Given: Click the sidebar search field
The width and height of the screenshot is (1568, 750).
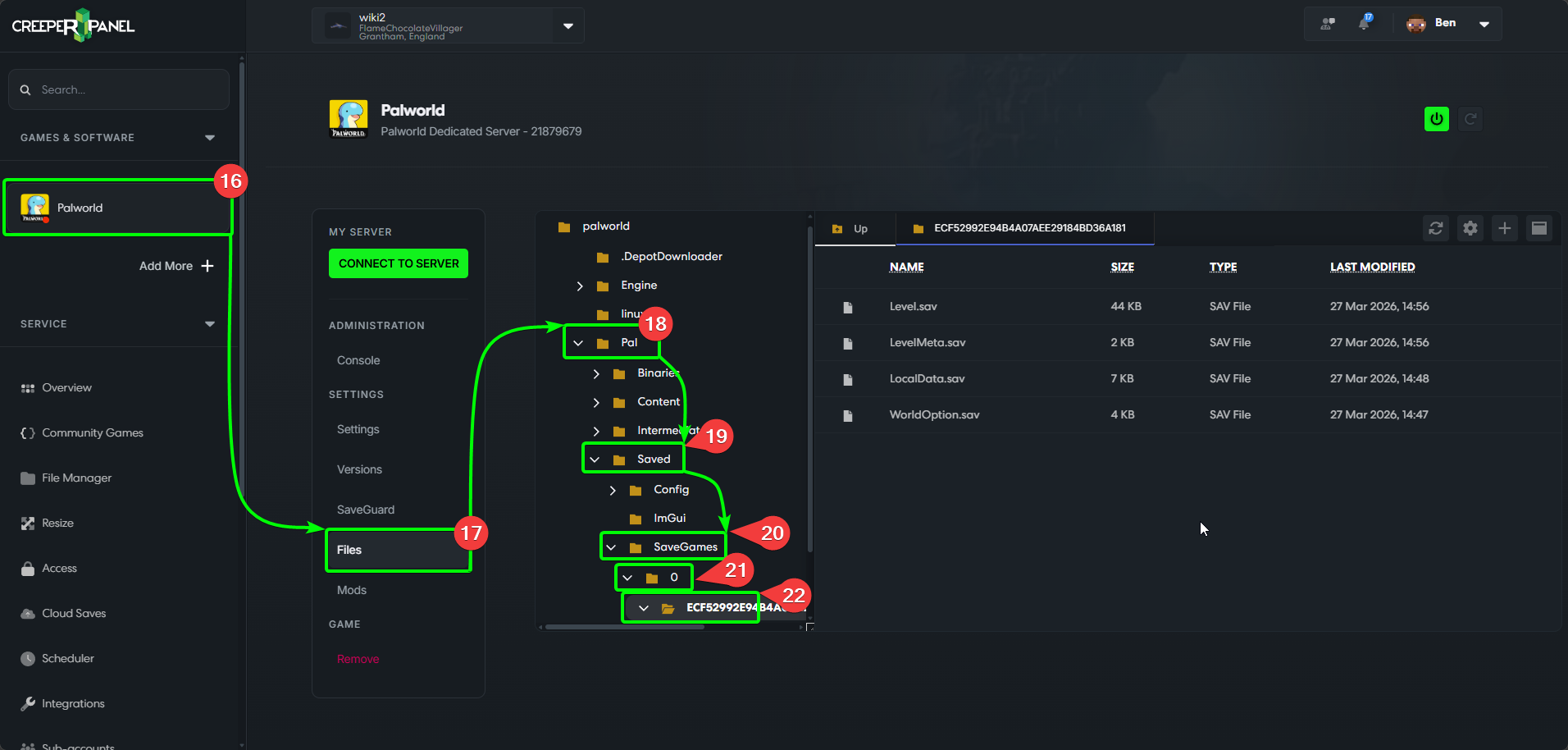Looking at the screenshot, I should [x=119, y=89].
